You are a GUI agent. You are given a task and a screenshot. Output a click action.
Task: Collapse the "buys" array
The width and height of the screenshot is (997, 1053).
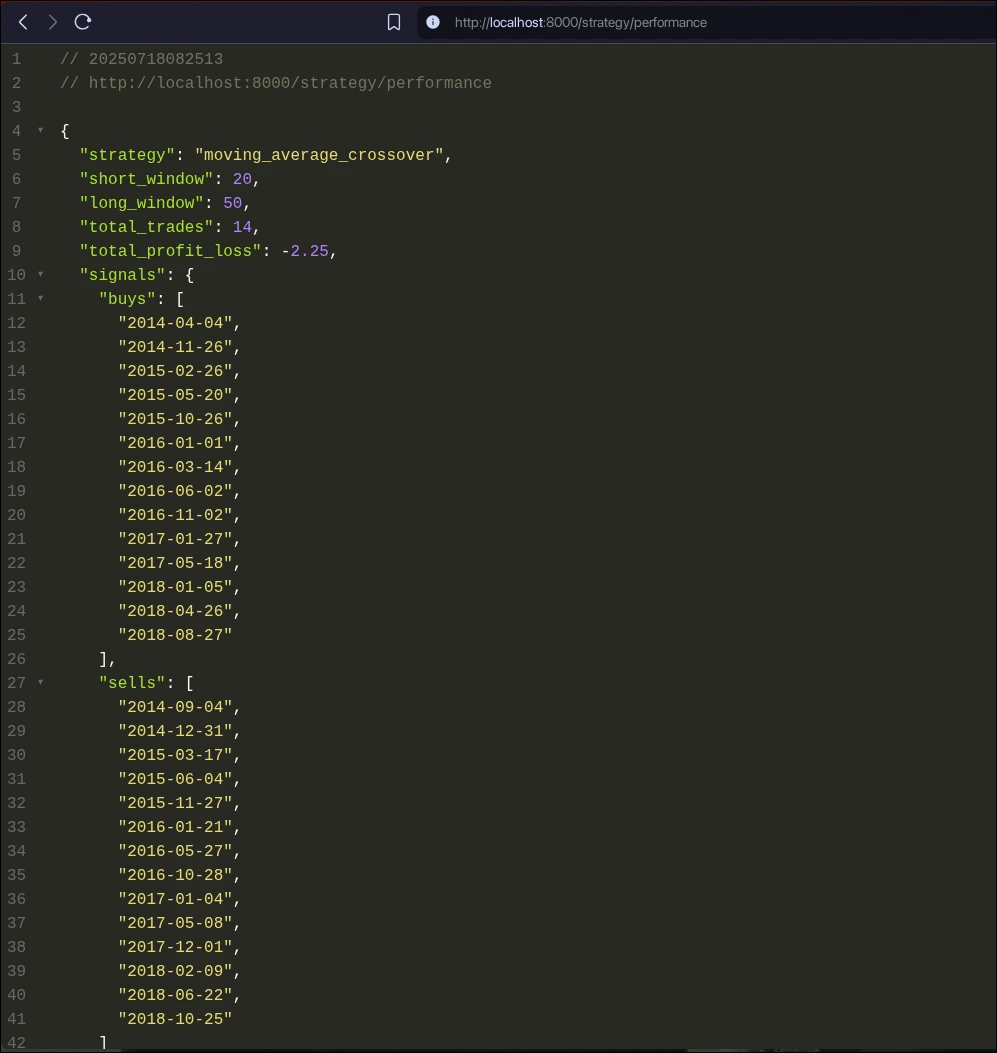click(40, 298)
